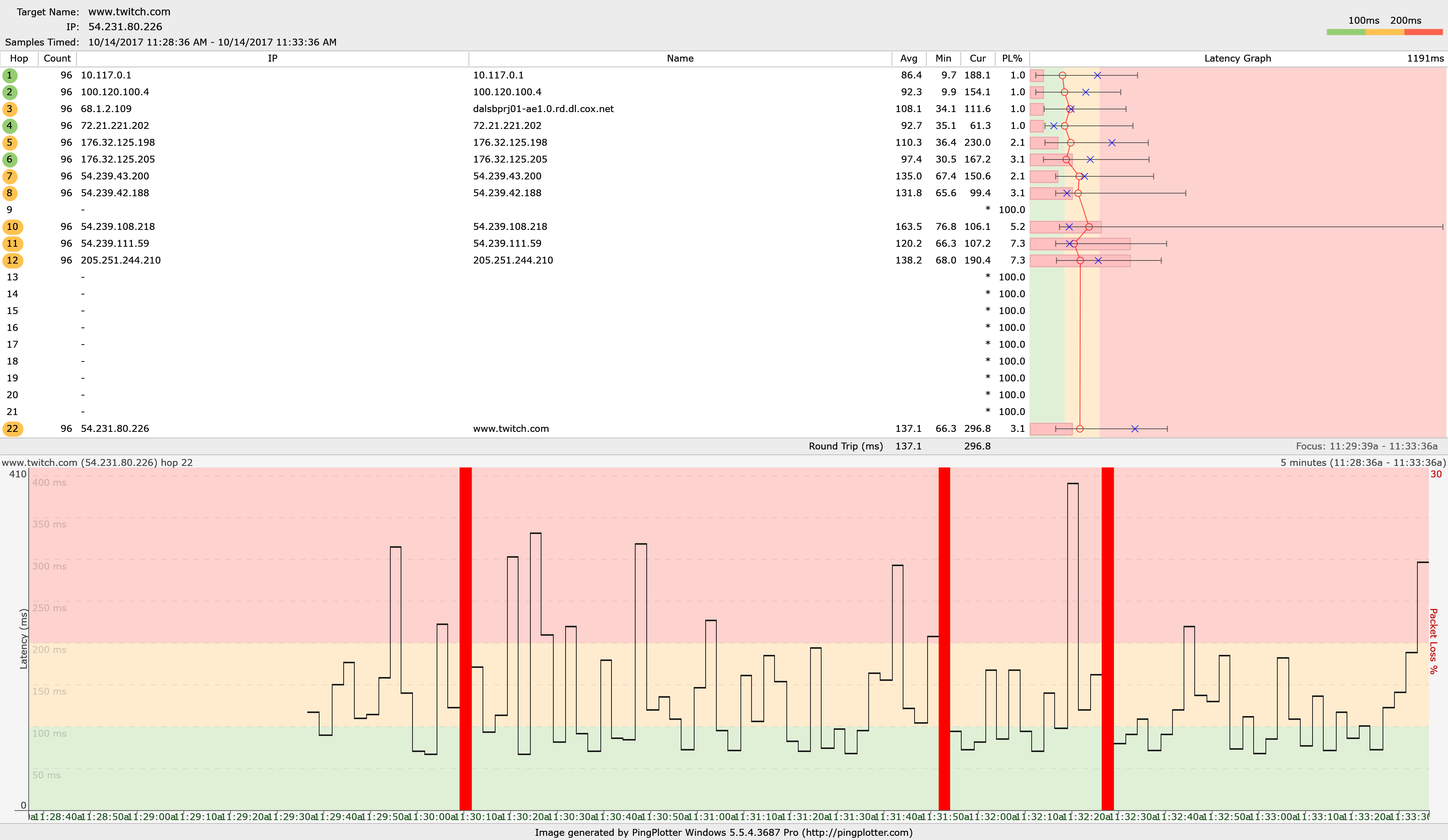
Task: Click the Count column header
Action: point(57,59)
